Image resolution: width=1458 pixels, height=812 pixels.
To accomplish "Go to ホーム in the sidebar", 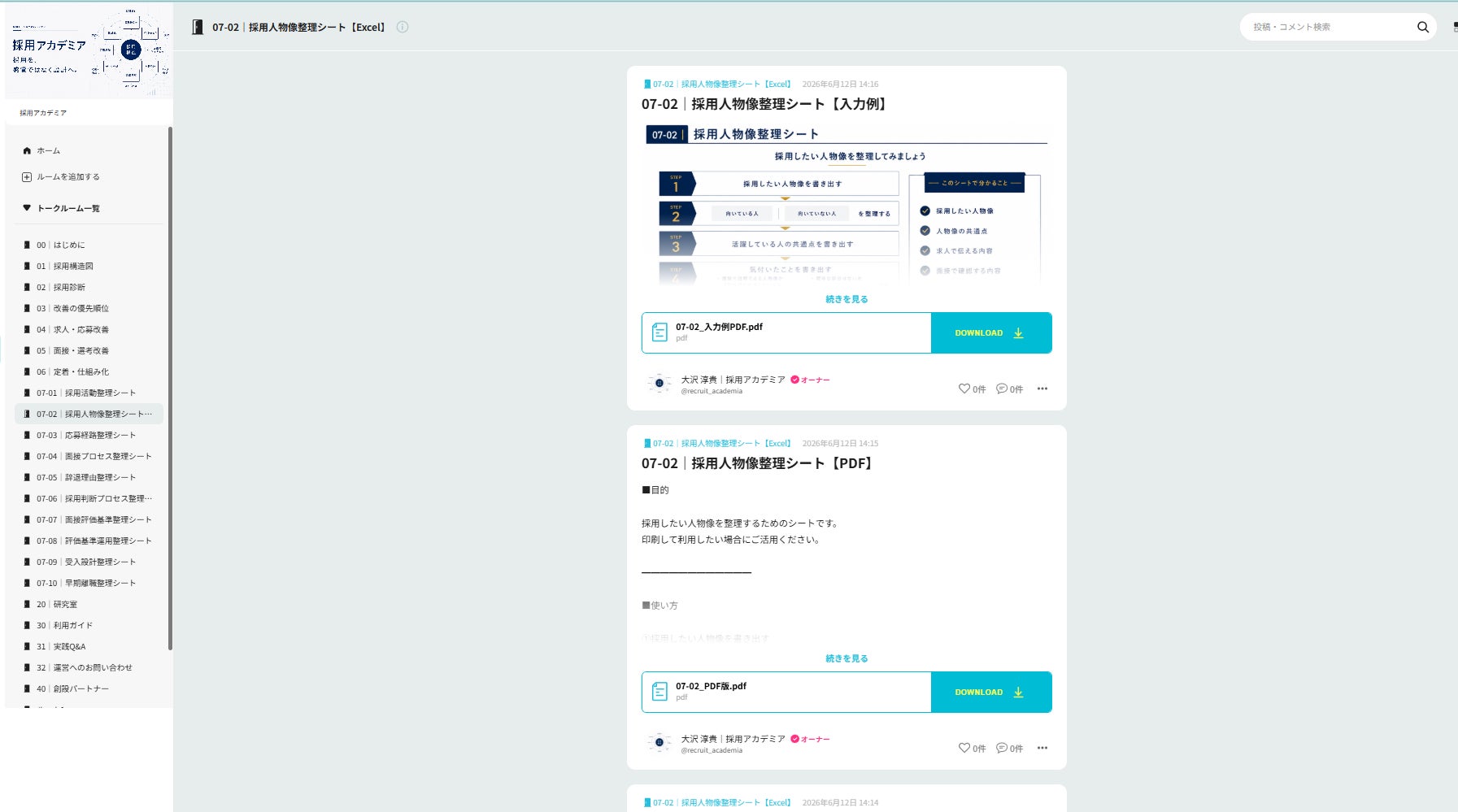I will 48,150.
